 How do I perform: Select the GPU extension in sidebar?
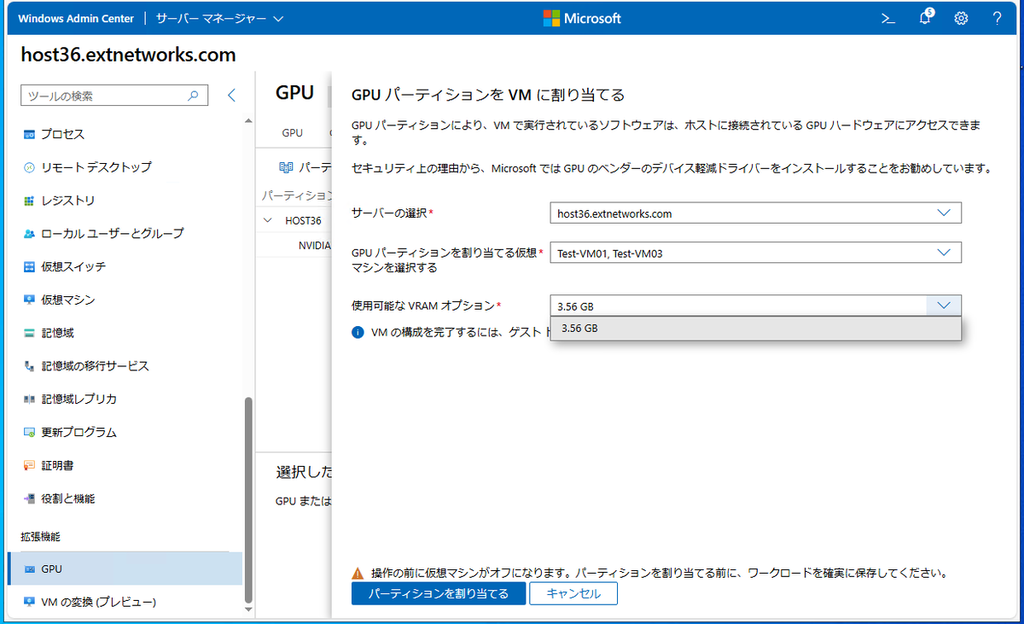(125, 569)
